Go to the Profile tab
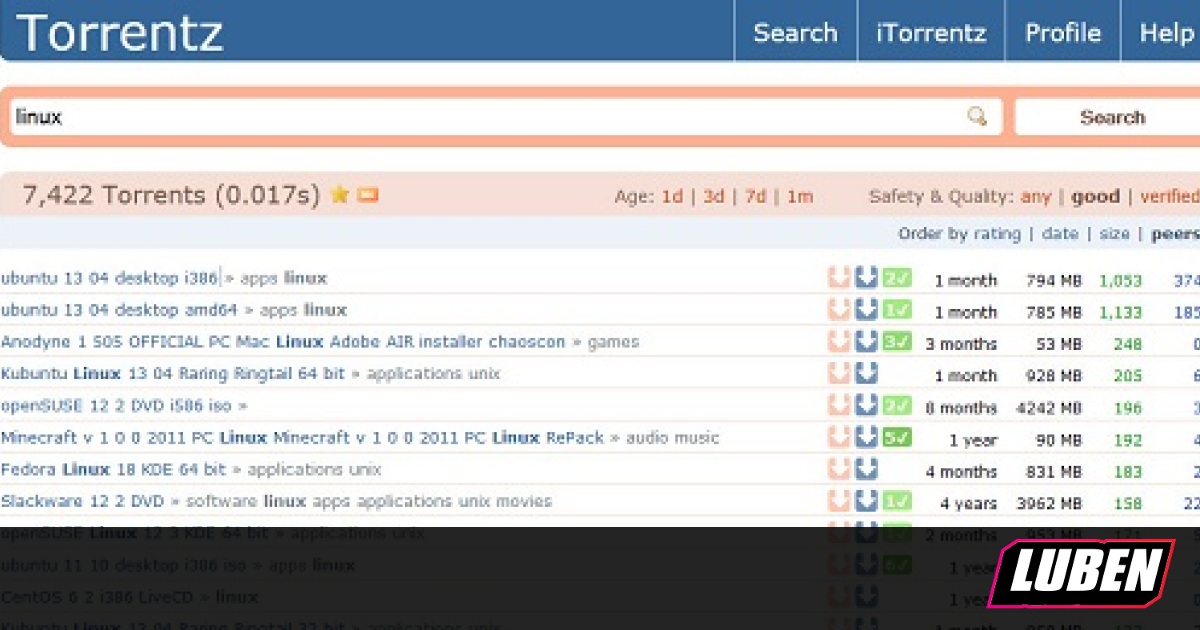1200x630 pixels. [x=1062, y=33]
